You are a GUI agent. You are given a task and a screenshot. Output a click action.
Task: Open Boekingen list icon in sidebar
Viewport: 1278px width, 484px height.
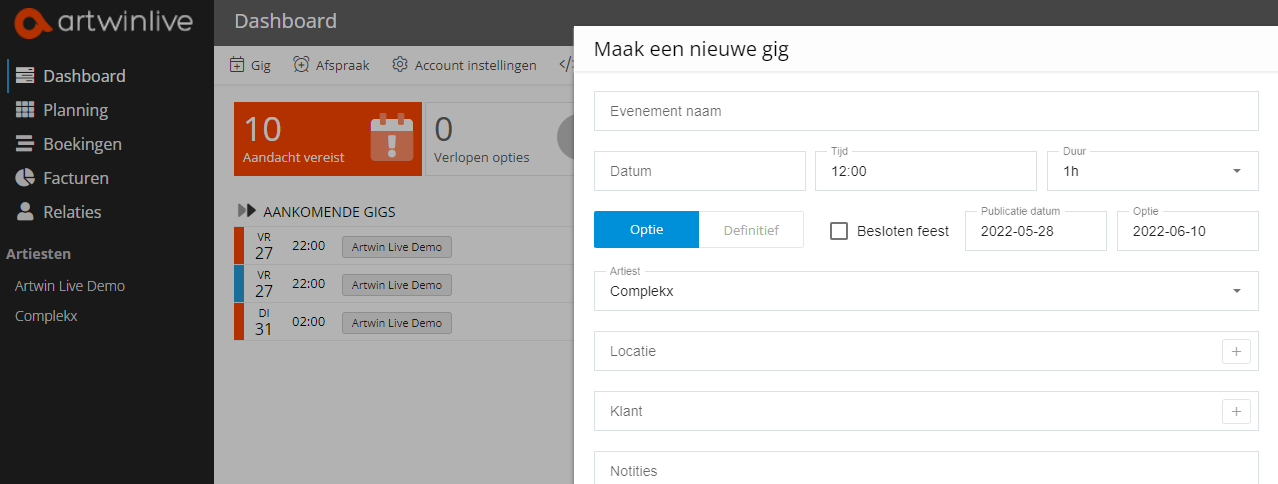click(25, 144)
